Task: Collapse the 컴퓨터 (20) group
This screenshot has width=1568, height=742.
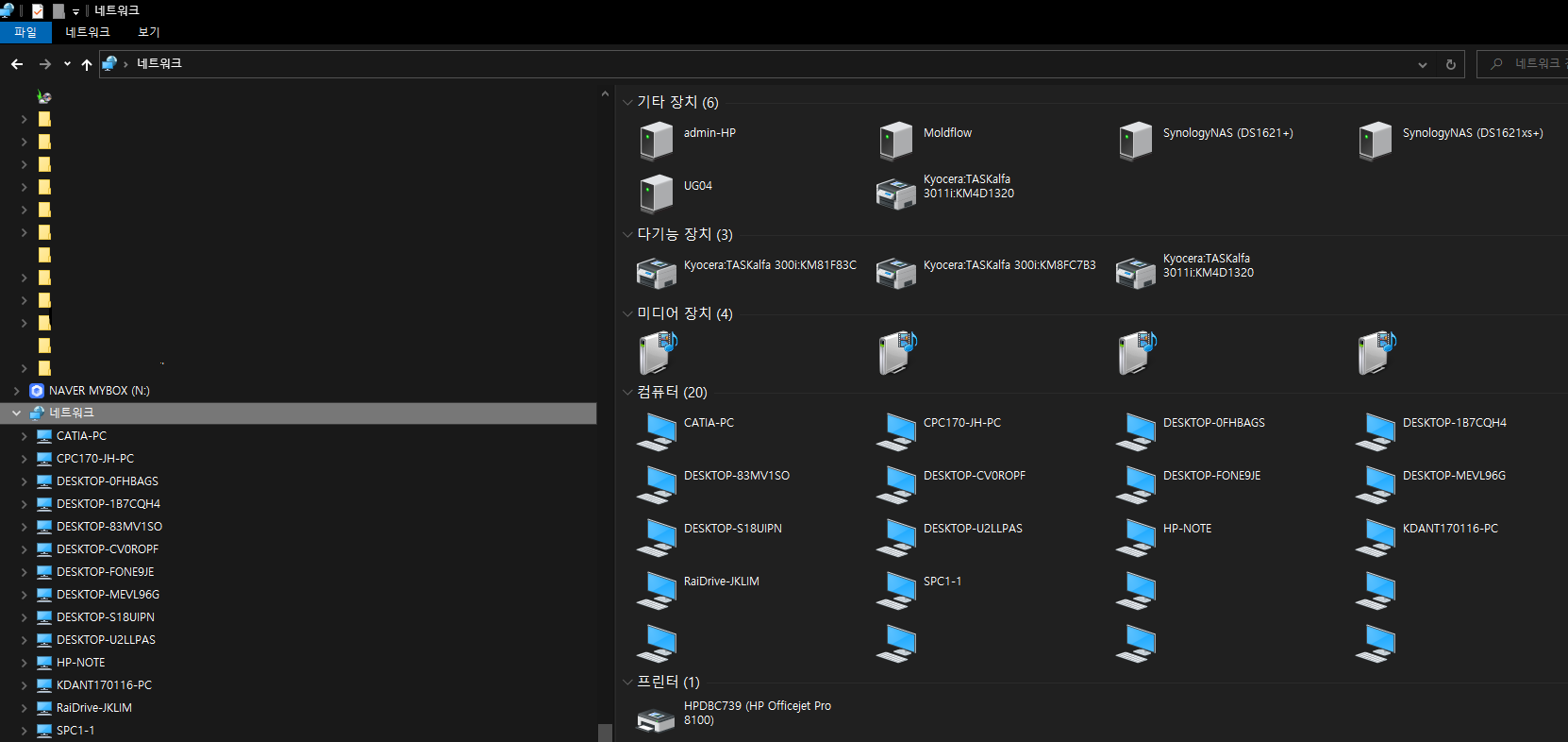Action: pos(627,392)
